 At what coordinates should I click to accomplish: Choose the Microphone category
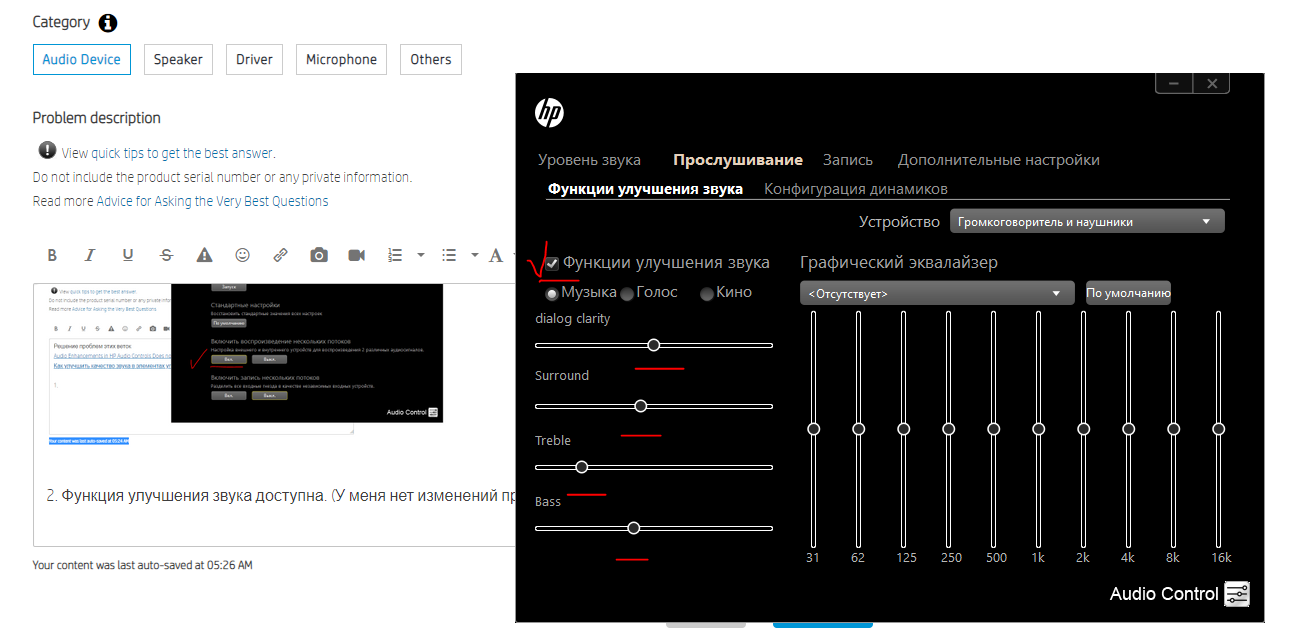[x=342, y=59]
